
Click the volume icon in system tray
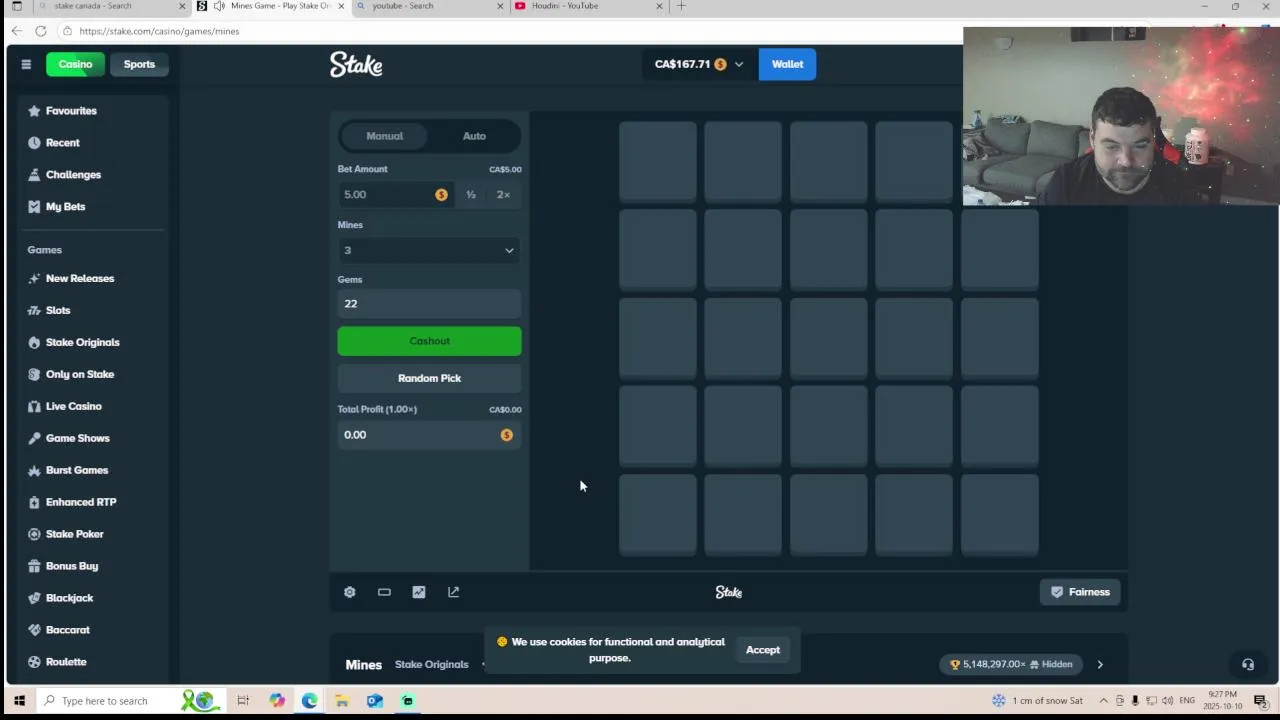(x=1167, y=701)
